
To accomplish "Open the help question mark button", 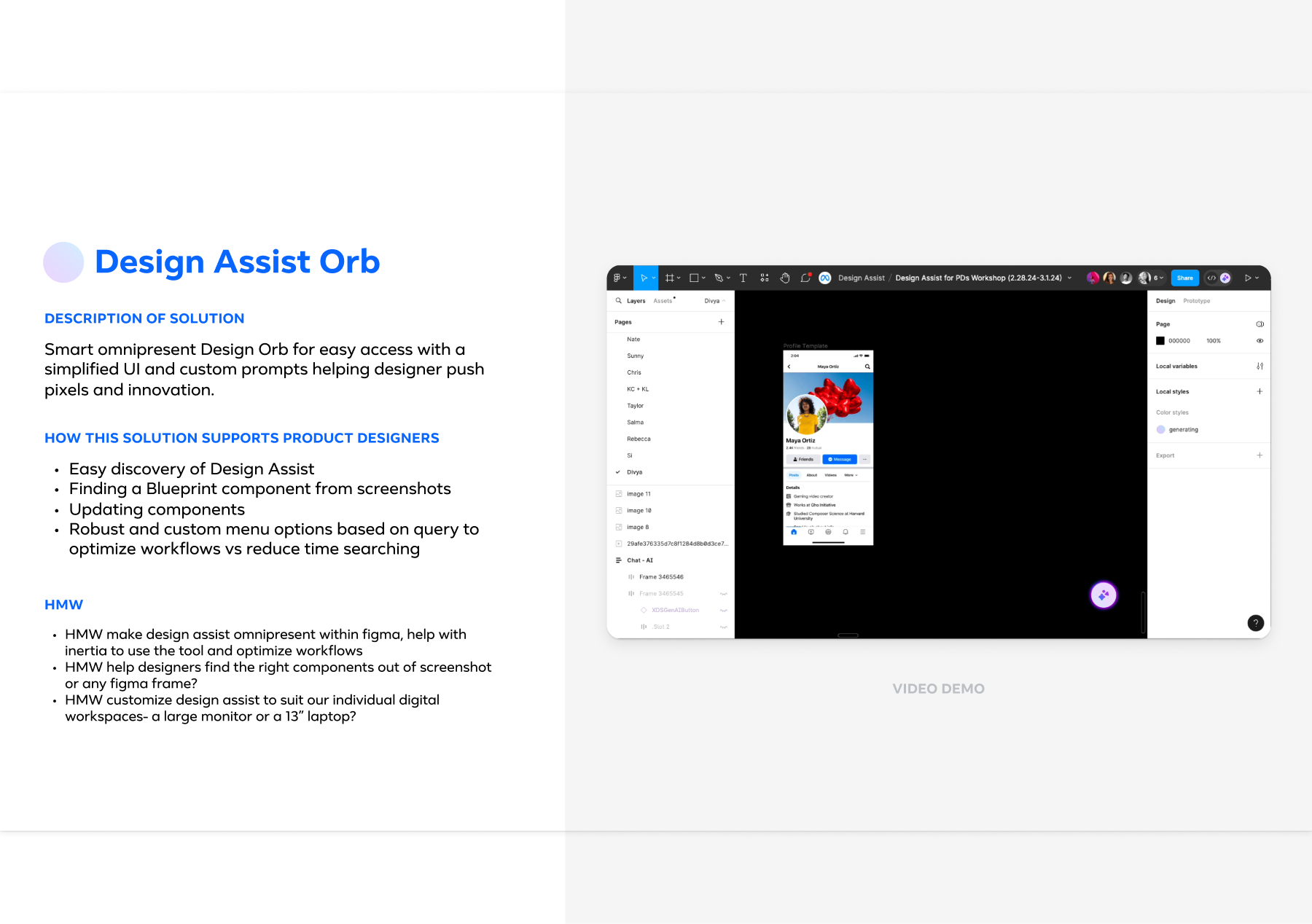I will [x=1255, y=623].
